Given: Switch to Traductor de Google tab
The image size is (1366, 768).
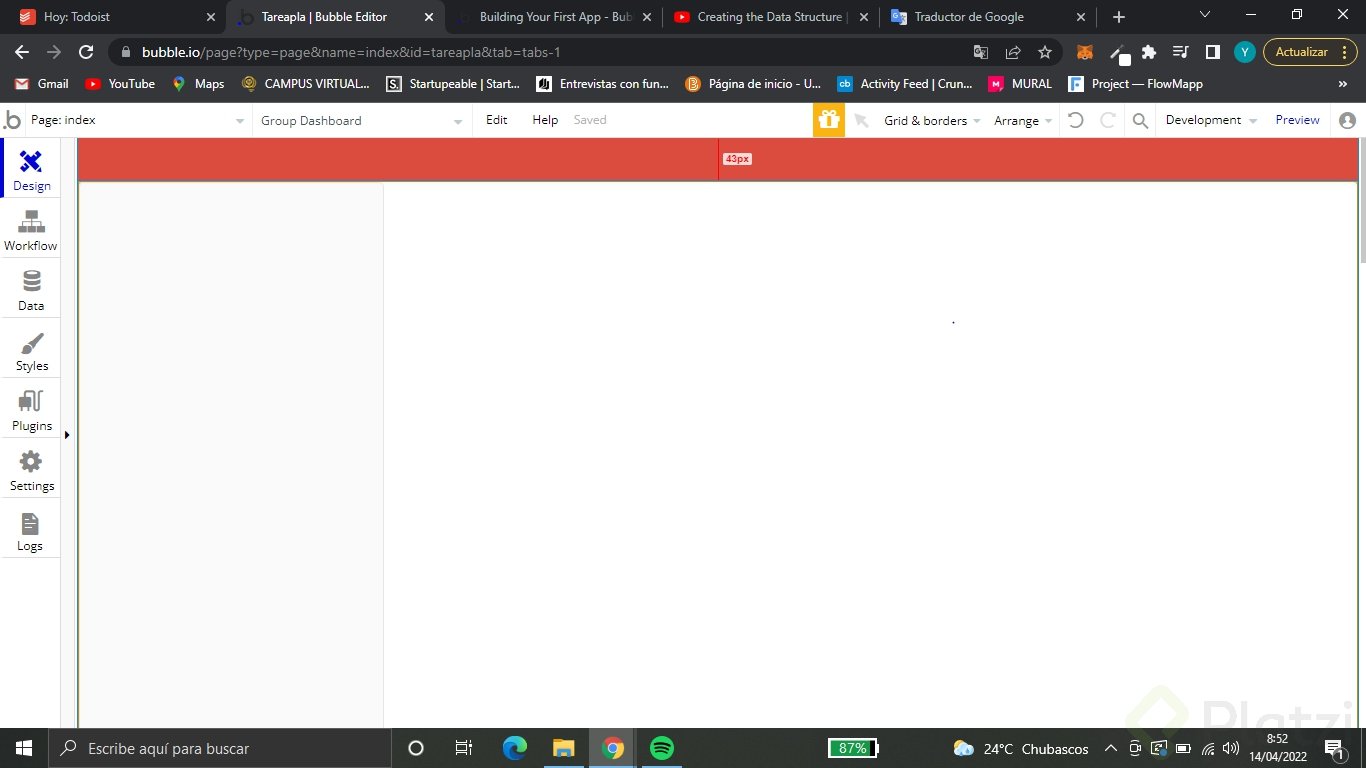Looking at the screenshot, I should pos(987,17).
